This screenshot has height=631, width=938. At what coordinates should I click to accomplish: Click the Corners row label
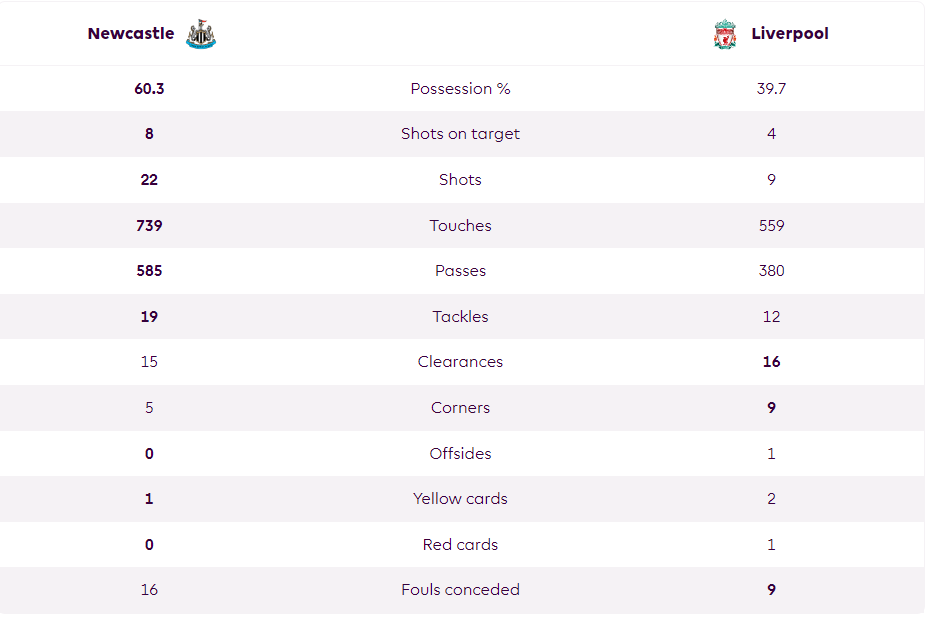[460, 408]
